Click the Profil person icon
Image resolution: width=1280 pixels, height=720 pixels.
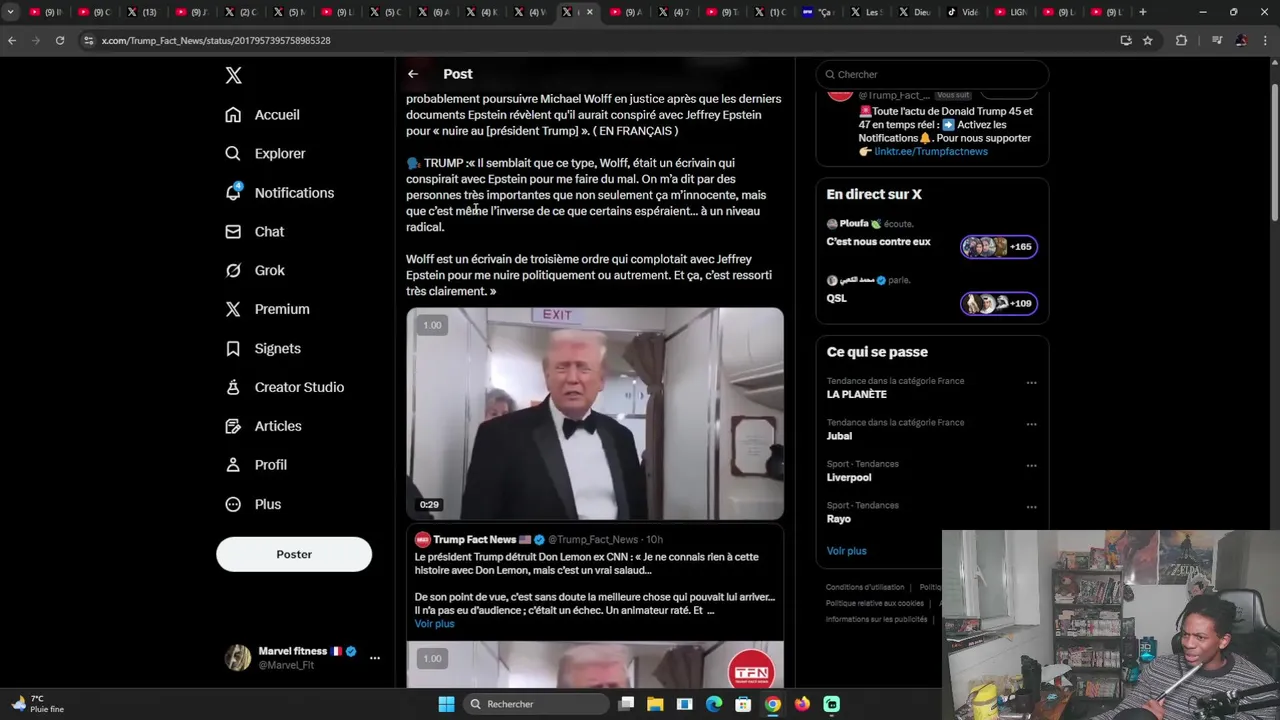233,465
